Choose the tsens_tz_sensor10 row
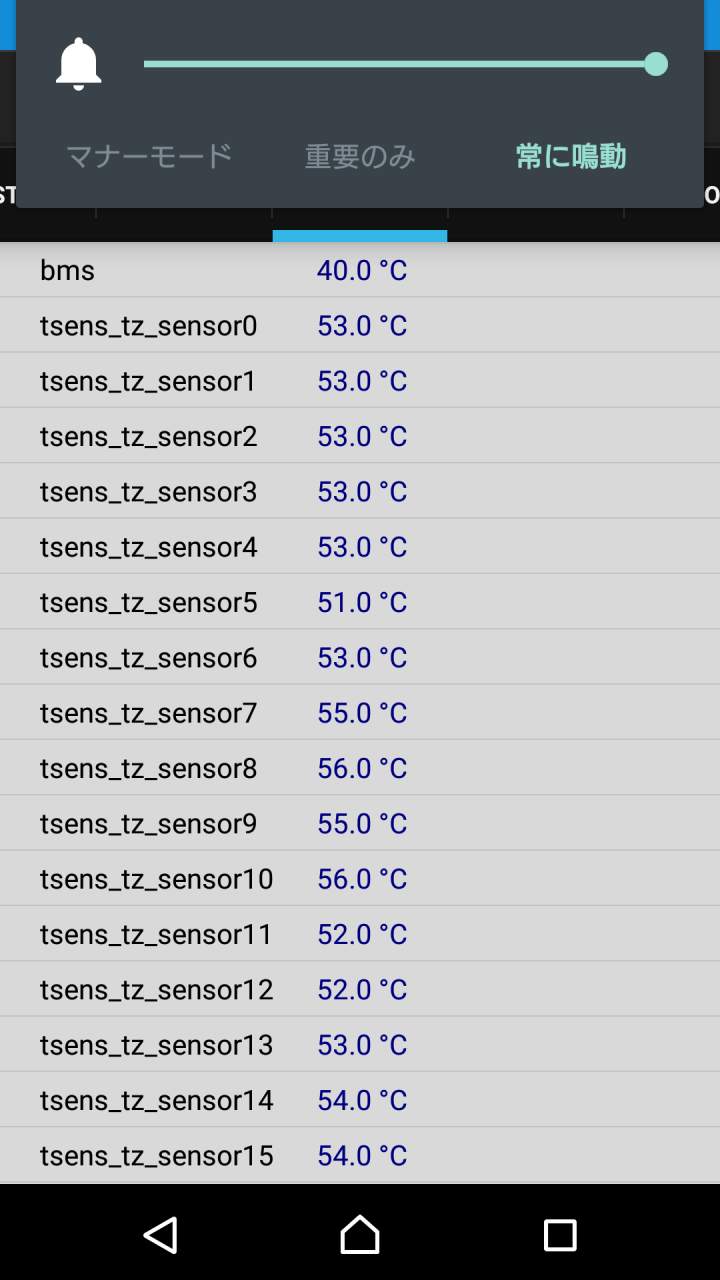 [360, 879]
